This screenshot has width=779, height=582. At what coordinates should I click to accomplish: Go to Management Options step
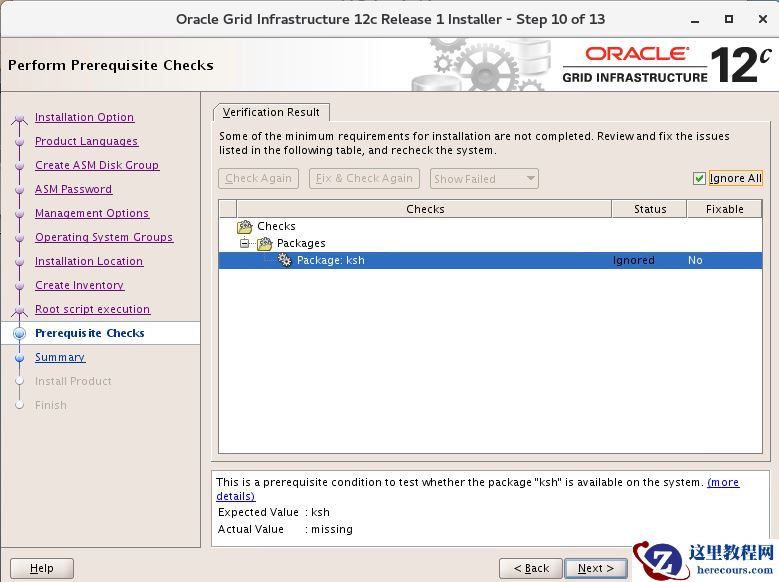(x=92, y=213)
